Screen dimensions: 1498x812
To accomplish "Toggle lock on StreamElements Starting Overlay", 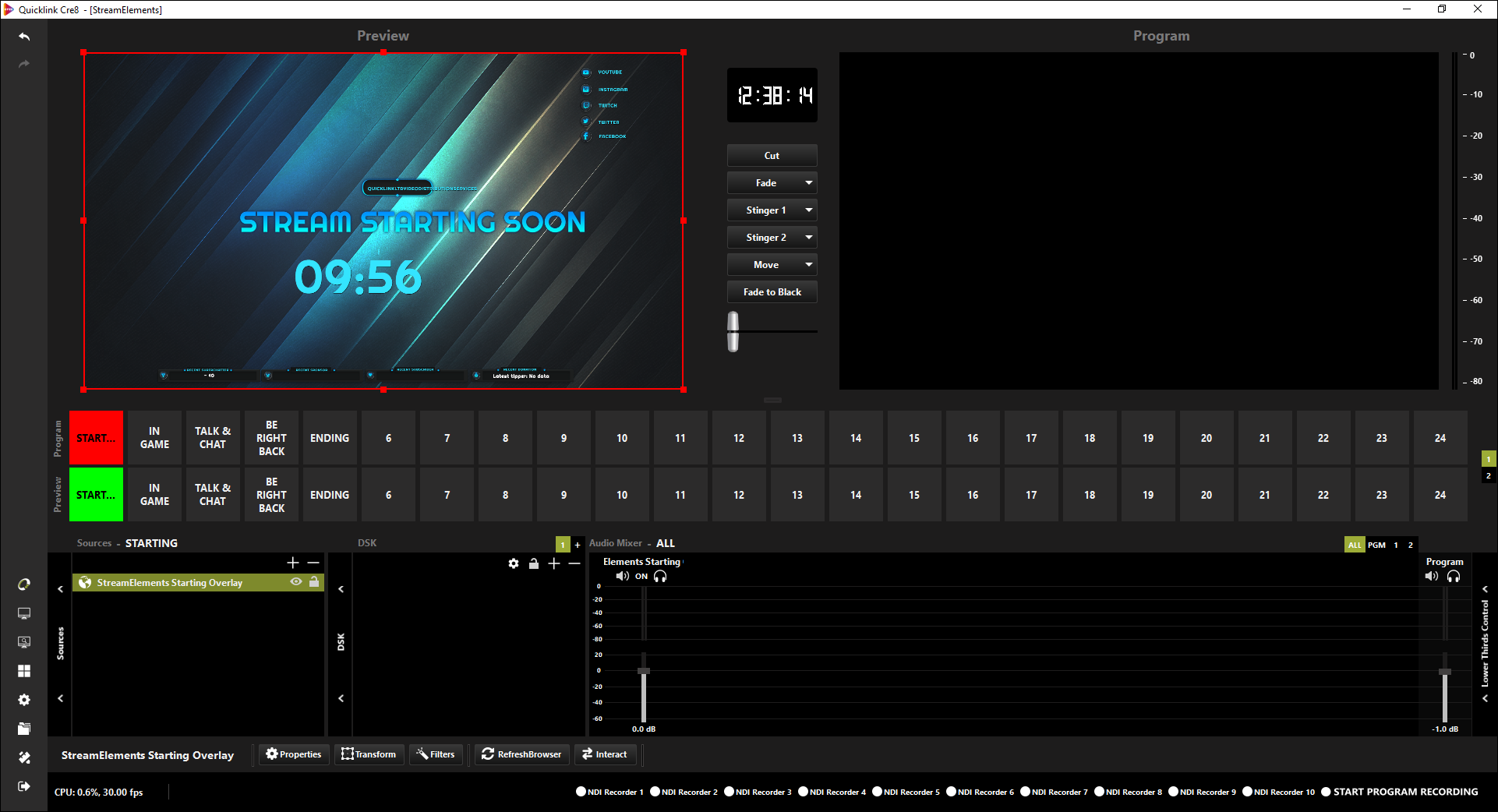I will 313,582.
